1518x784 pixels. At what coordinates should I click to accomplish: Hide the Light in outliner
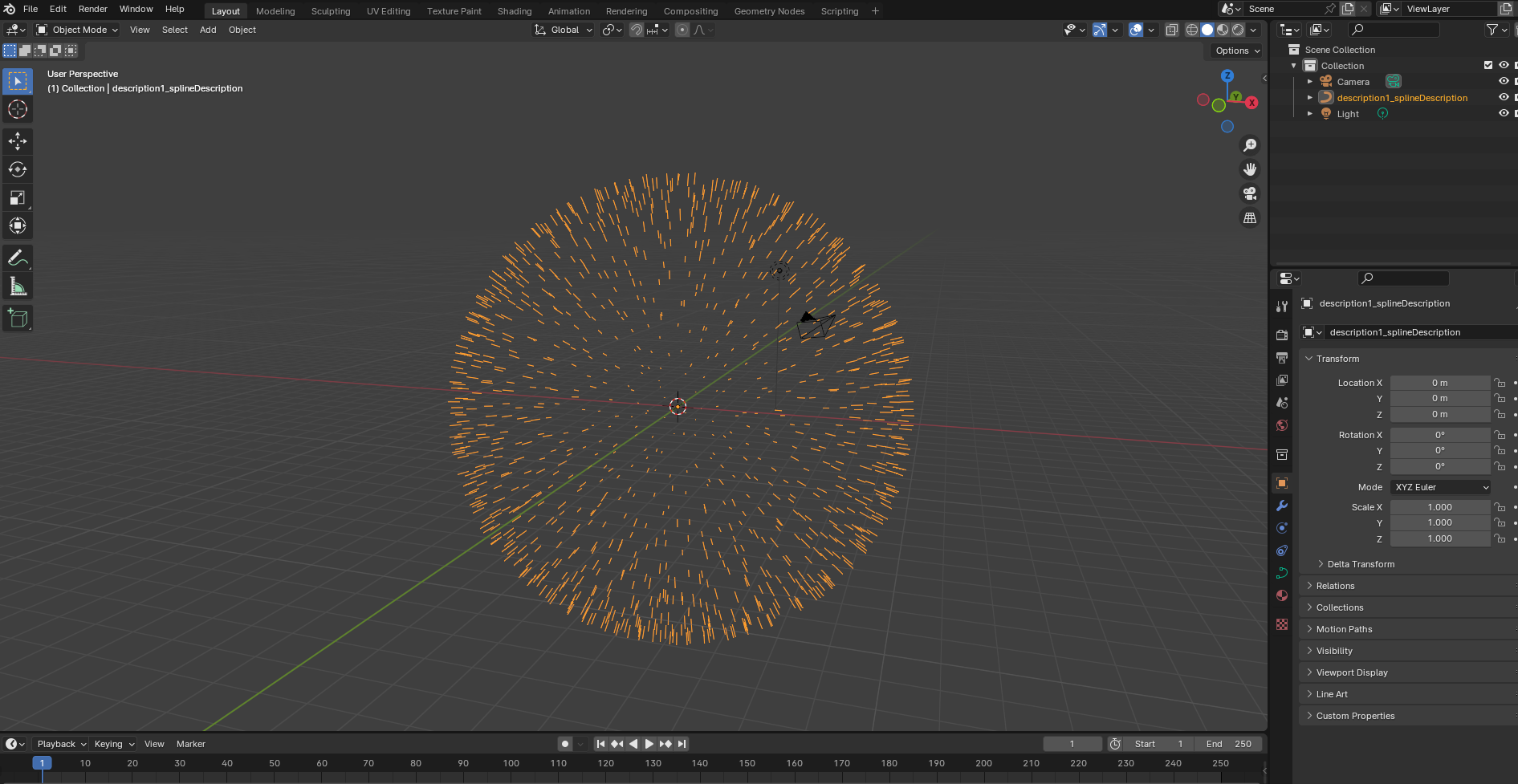pos(1504,113)
